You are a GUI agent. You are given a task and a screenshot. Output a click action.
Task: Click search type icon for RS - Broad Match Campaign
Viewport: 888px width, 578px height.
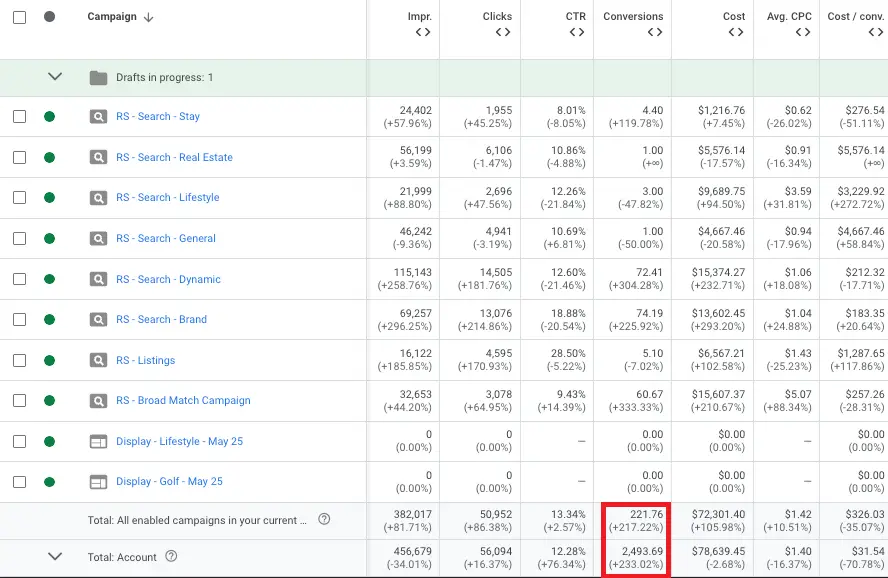click(x=99, y=400)
